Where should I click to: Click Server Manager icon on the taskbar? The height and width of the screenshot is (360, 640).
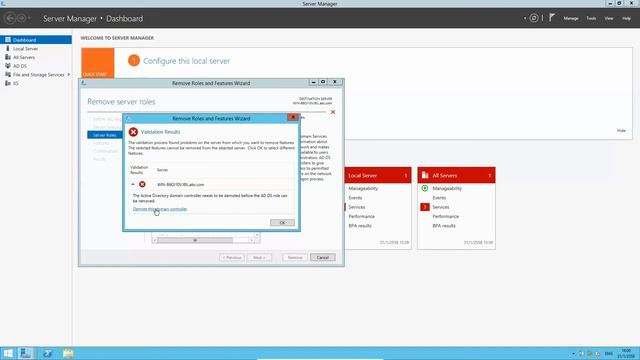click(26, 353)
